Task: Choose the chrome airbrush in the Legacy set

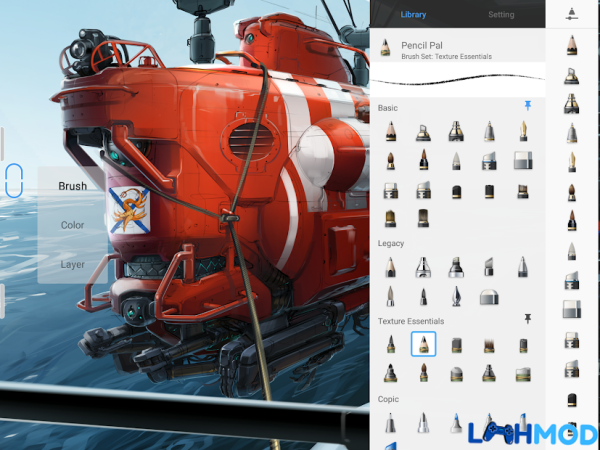Action: (423, 267)
